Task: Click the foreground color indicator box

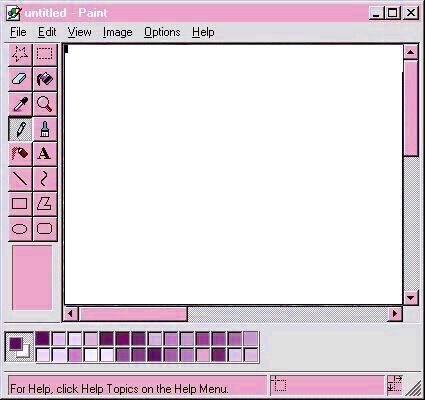Action: [16, 344]
